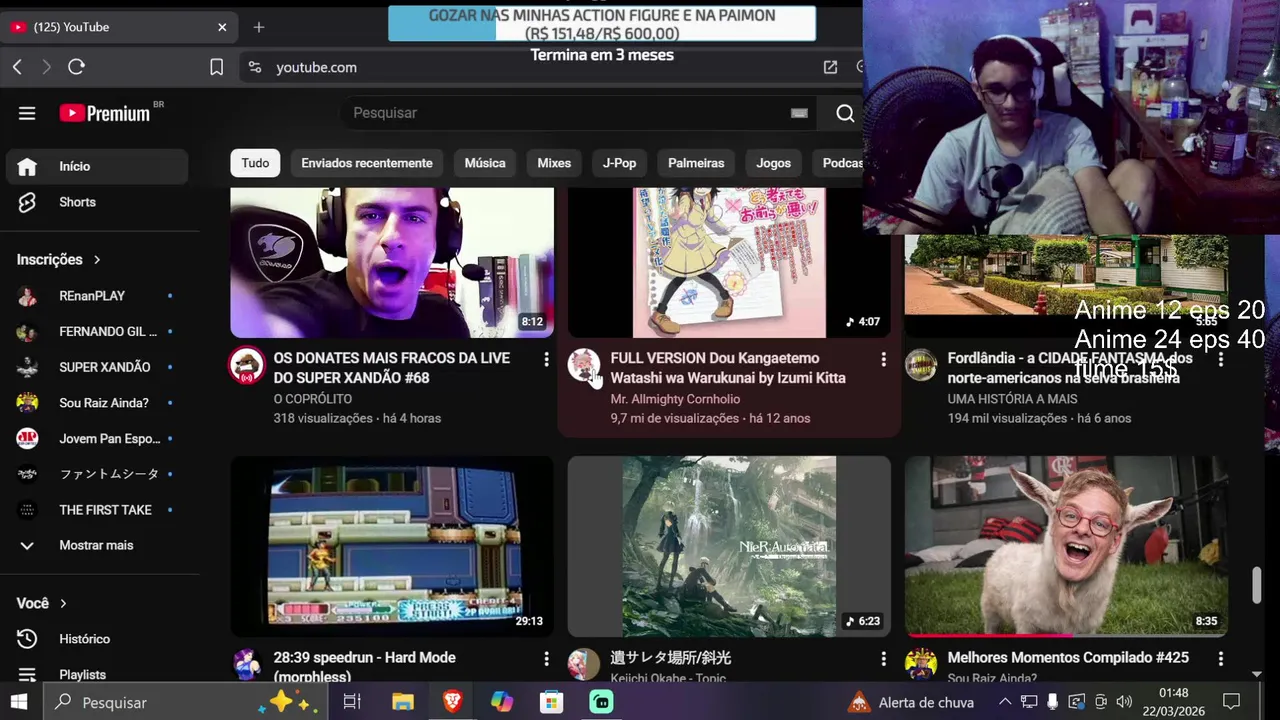Select the Palmeiras filter chip

coord(696,163)
